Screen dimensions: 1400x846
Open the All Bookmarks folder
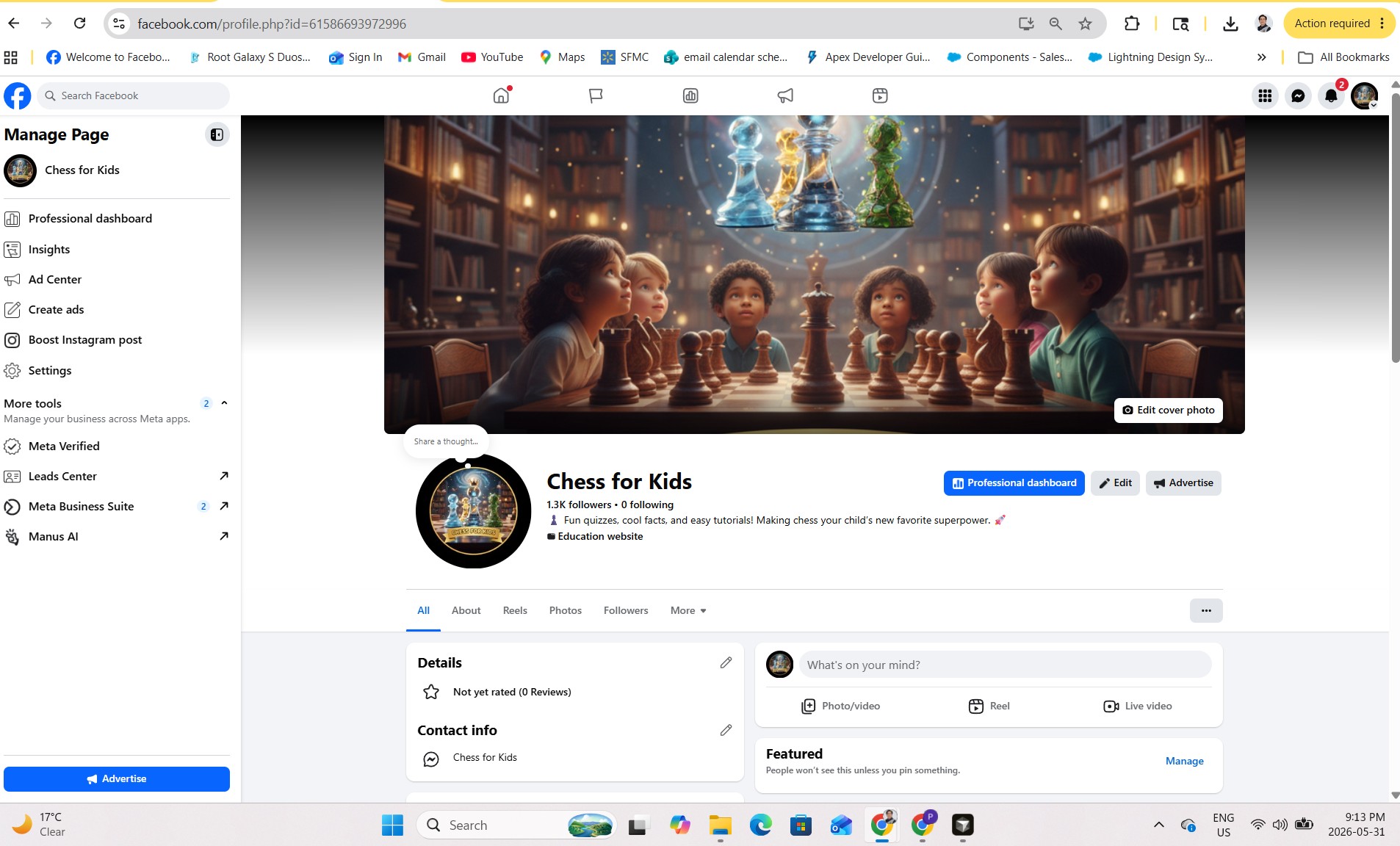point(1343,57)
